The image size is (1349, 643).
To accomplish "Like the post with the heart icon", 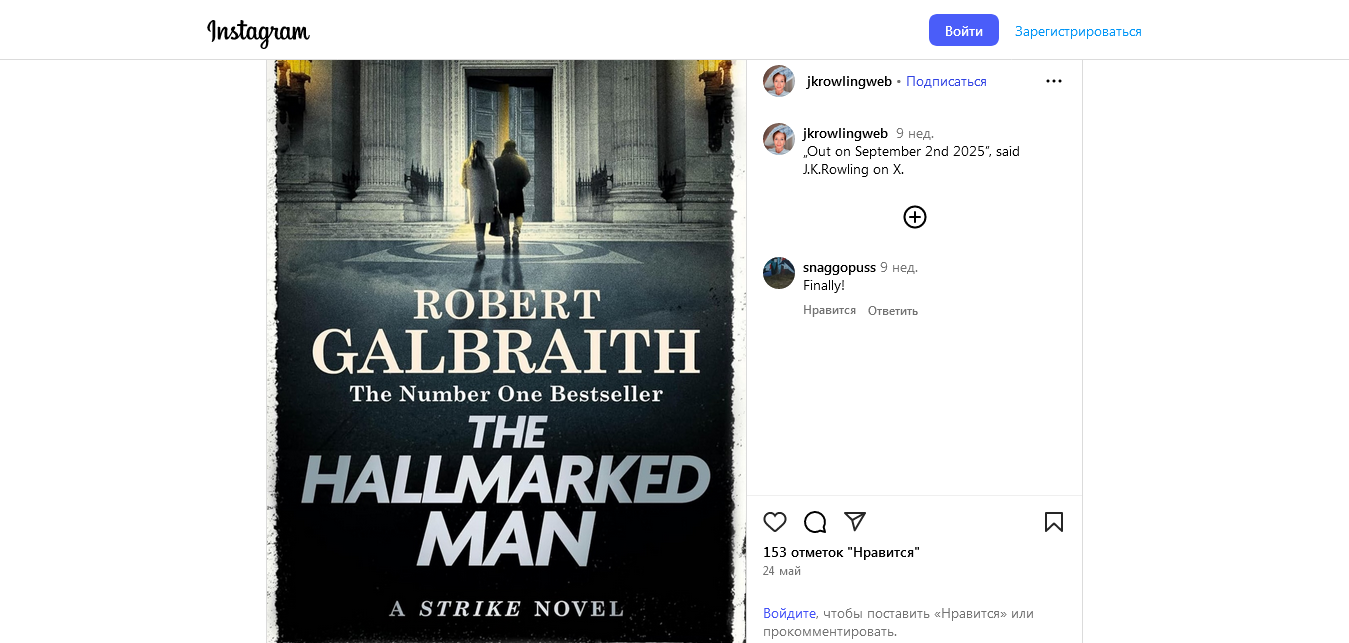I will (775, 522).
